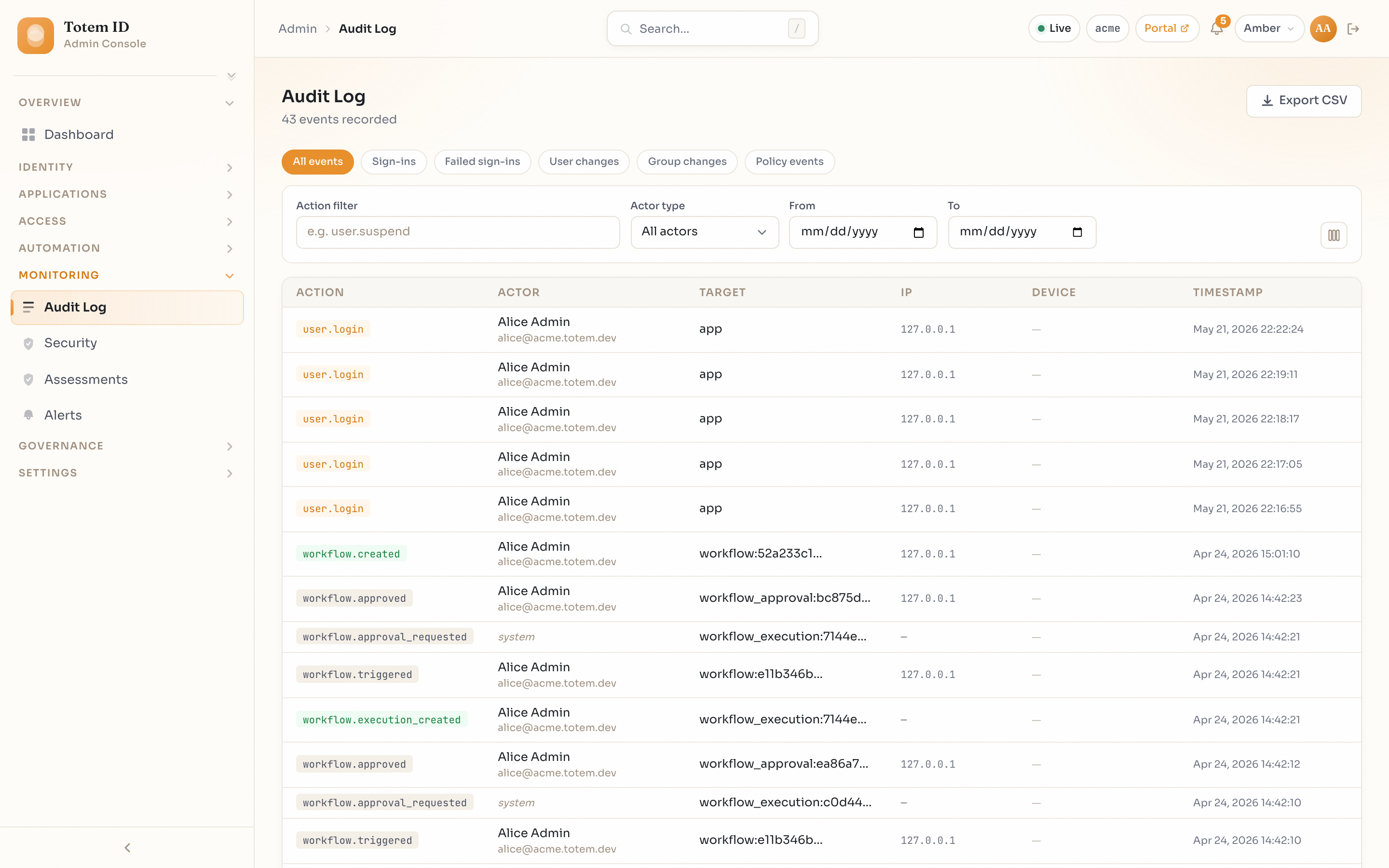The width and height of the screenshot is (1389, 868).
Task: Open the From date calendar picker icon
Action: tap(918, 232)
